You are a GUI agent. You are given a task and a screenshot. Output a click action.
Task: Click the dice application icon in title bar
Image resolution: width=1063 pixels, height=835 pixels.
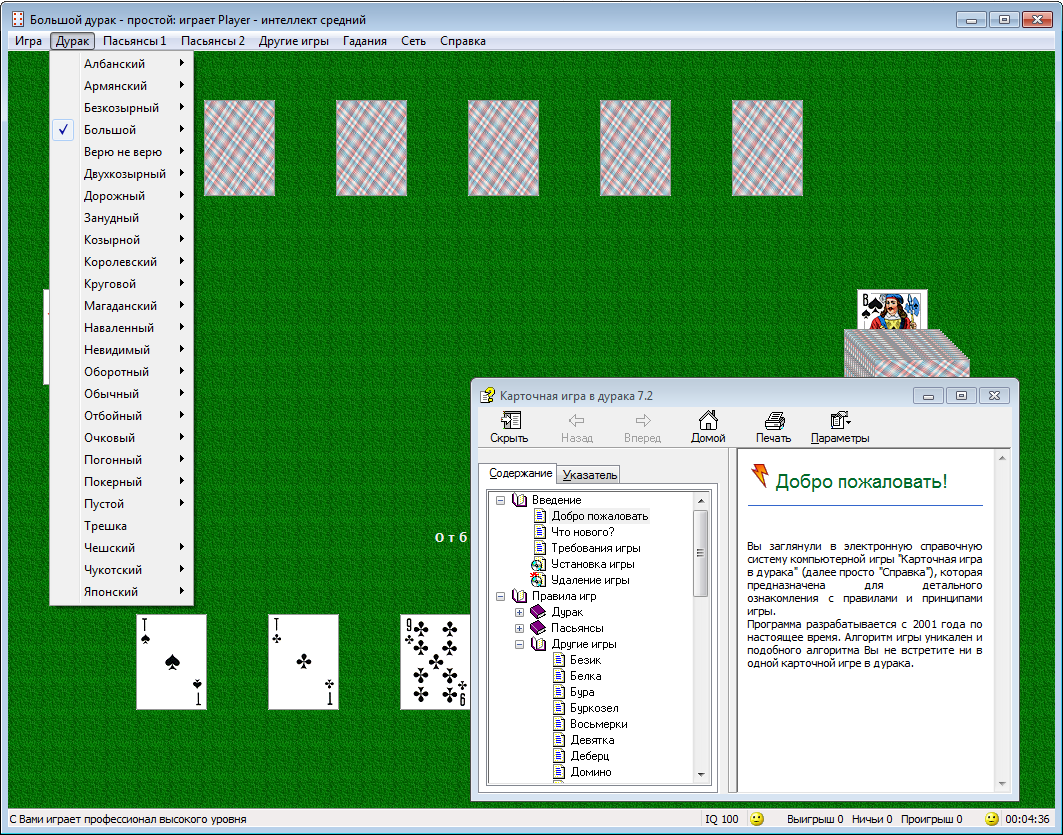18,19
